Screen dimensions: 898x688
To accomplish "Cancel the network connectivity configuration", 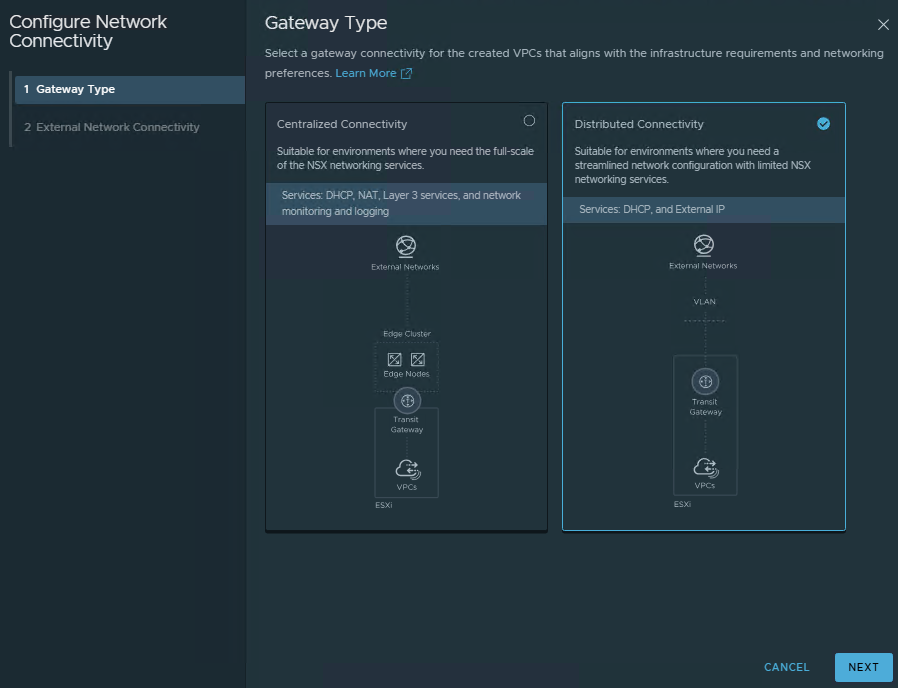I will (786, 667).
